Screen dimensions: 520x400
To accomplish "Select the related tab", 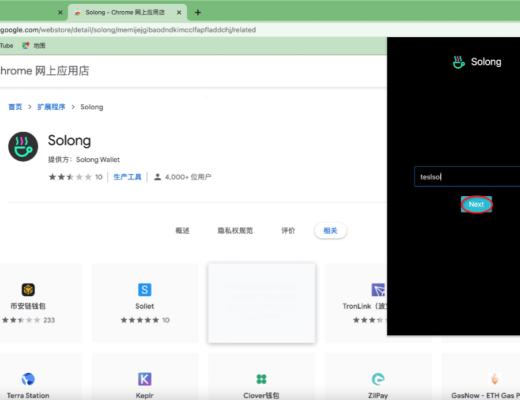I will [x=331, y=231].
